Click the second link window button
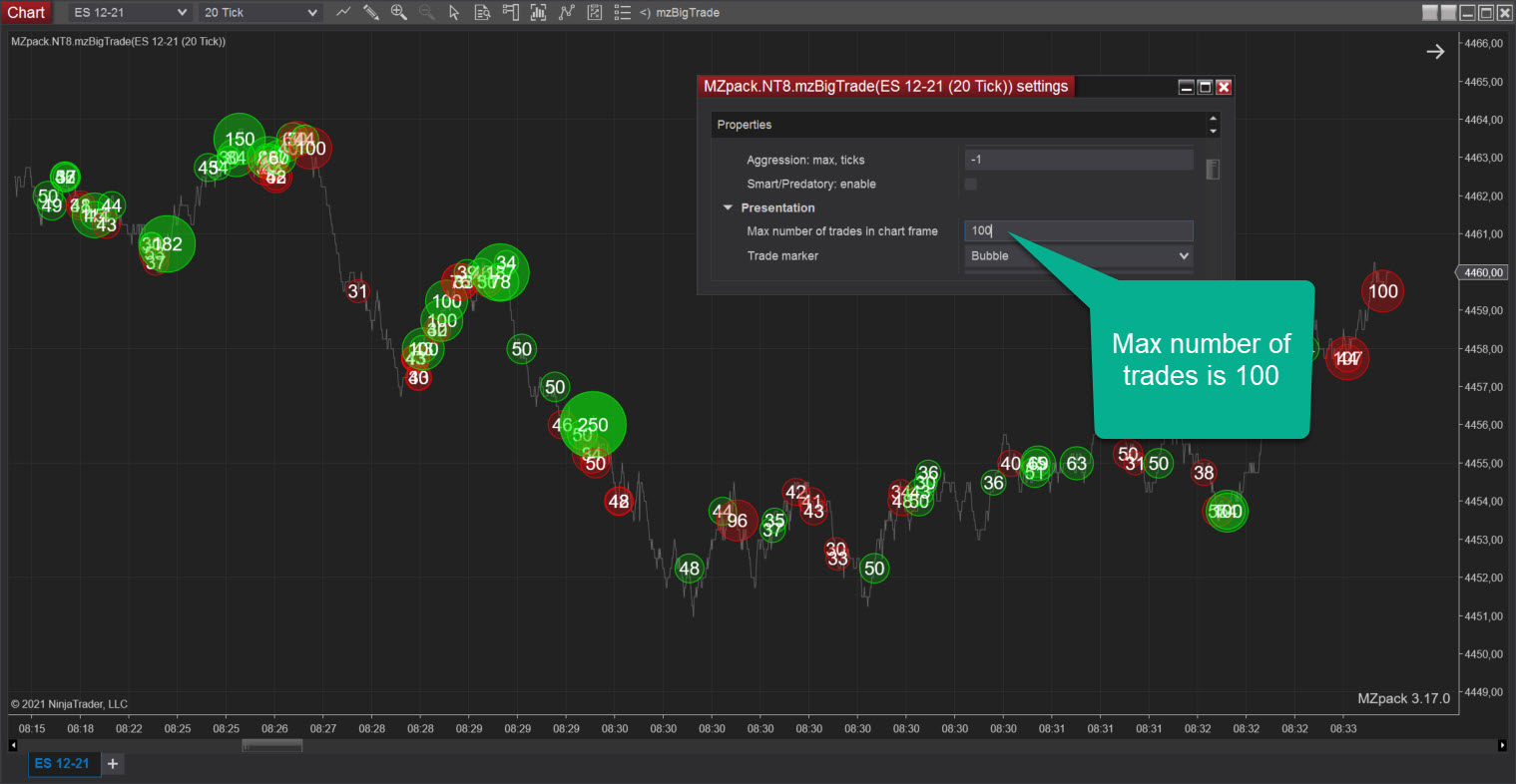This screenshot has width=1516, height=784. coord(1448,12)
